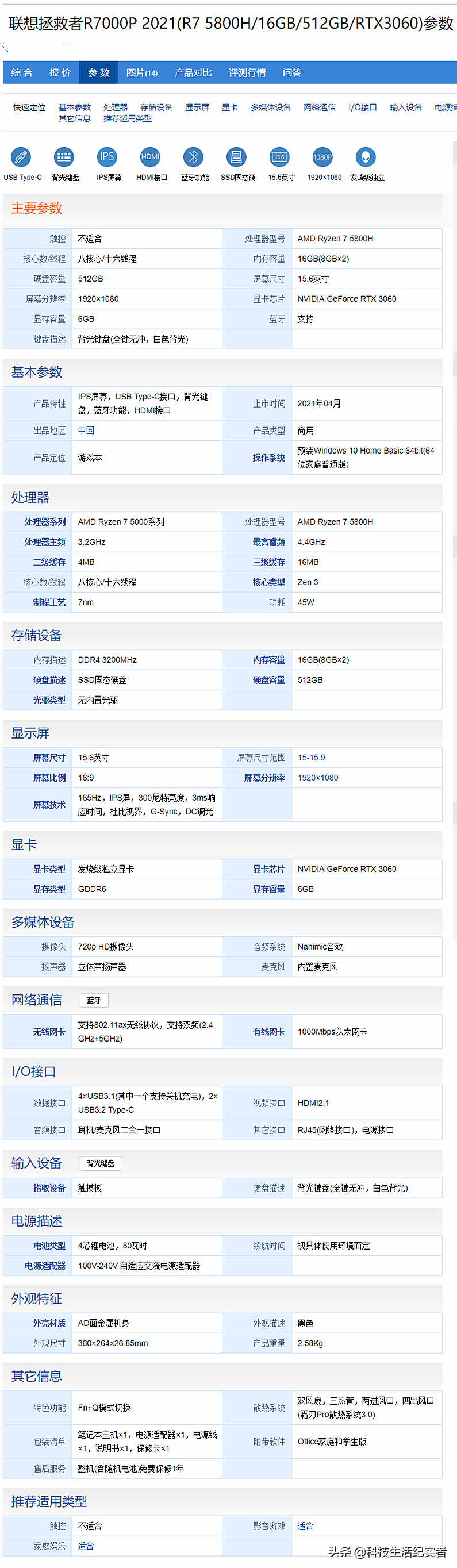Click the 处理器系列 label link
457x1568 pixels.
(x=45, y=522)
